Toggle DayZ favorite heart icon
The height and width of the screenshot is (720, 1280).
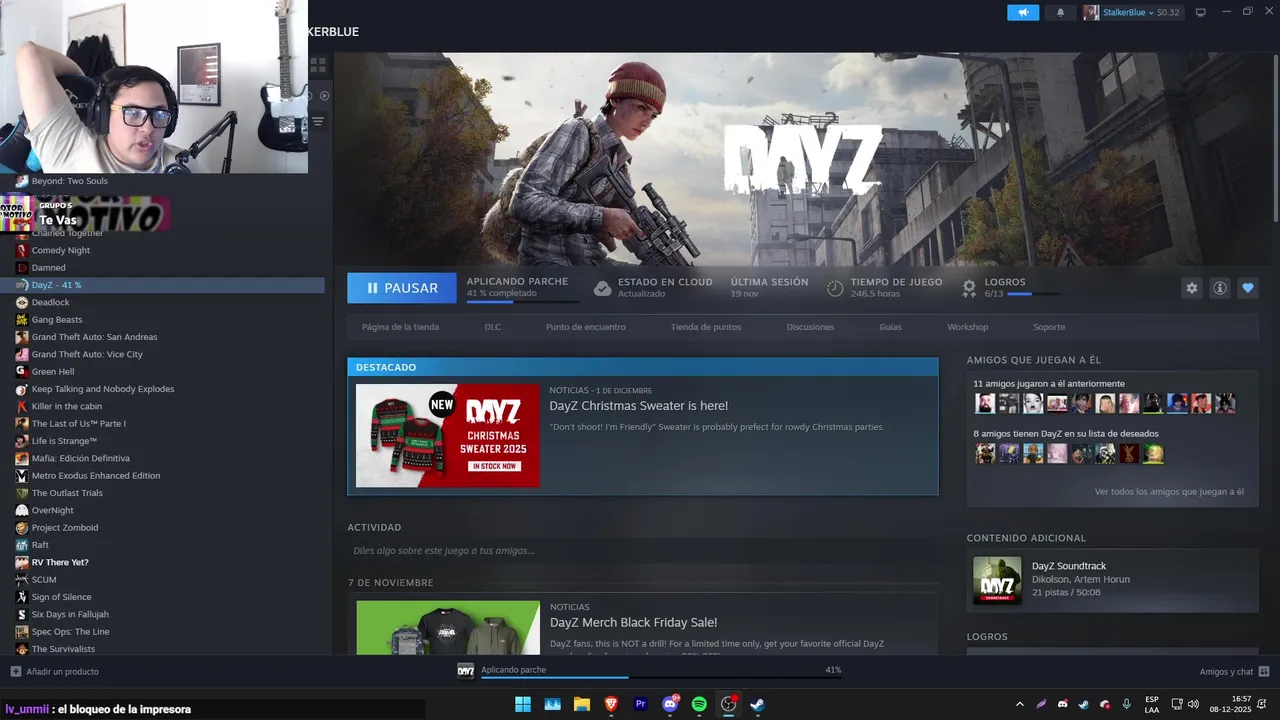coord(1247,288)
